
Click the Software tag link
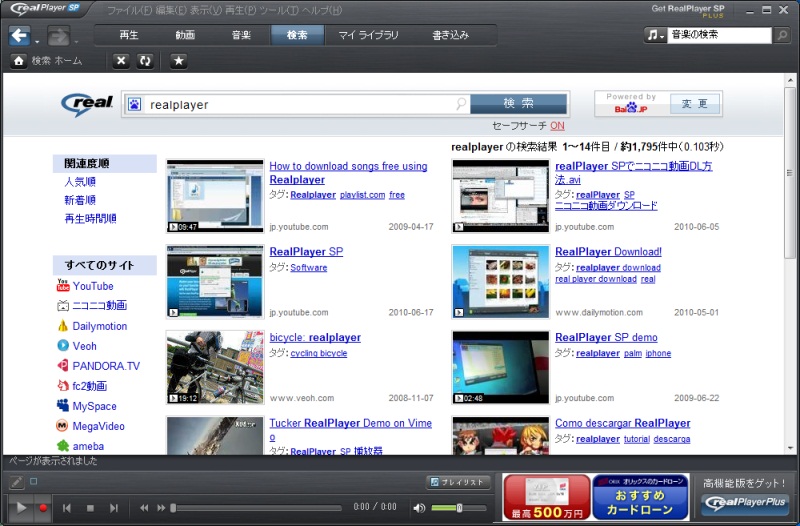(x=309, y=267)
